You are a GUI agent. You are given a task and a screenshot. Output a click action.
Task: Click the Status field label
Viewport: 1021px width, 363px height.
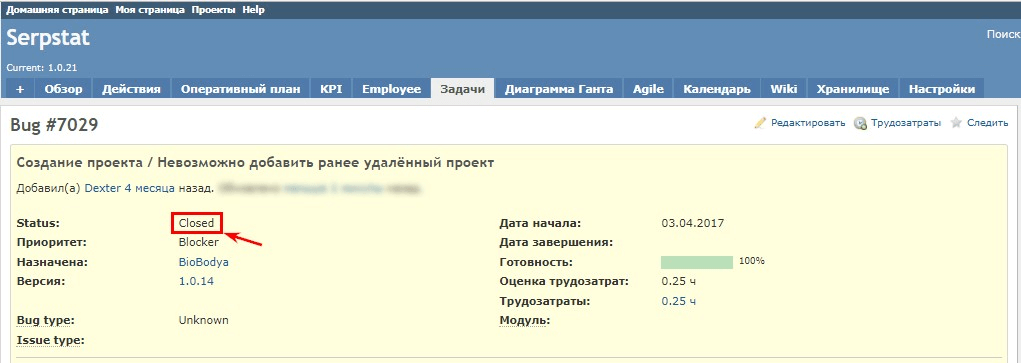pos(38,223)
